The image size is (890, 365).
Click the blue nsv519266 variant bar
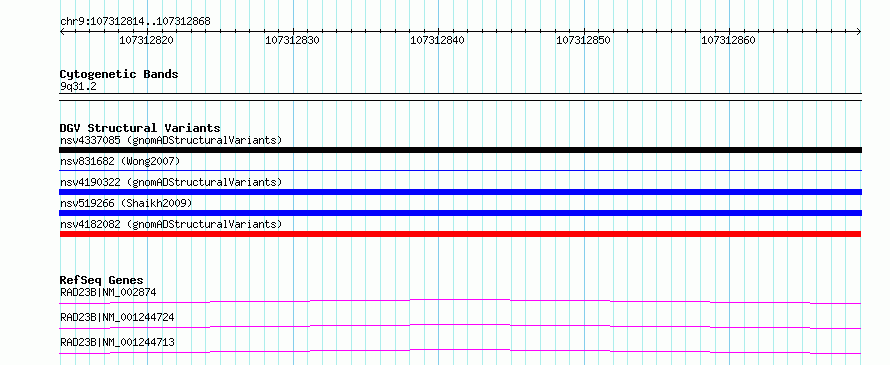(460, 213)
